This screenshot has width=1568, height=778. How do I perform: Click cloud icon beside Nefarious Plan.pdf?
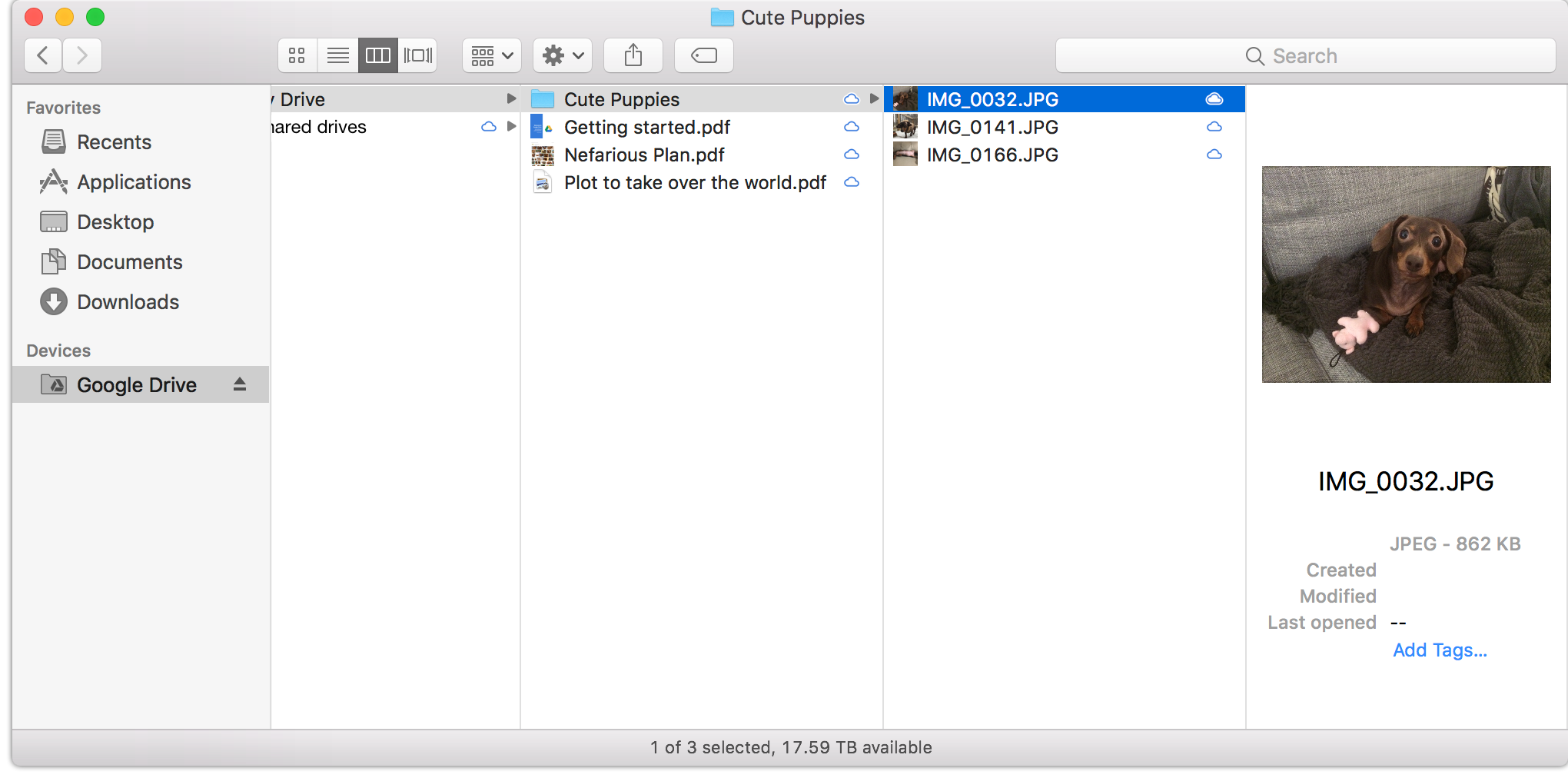tap(852, 155)
